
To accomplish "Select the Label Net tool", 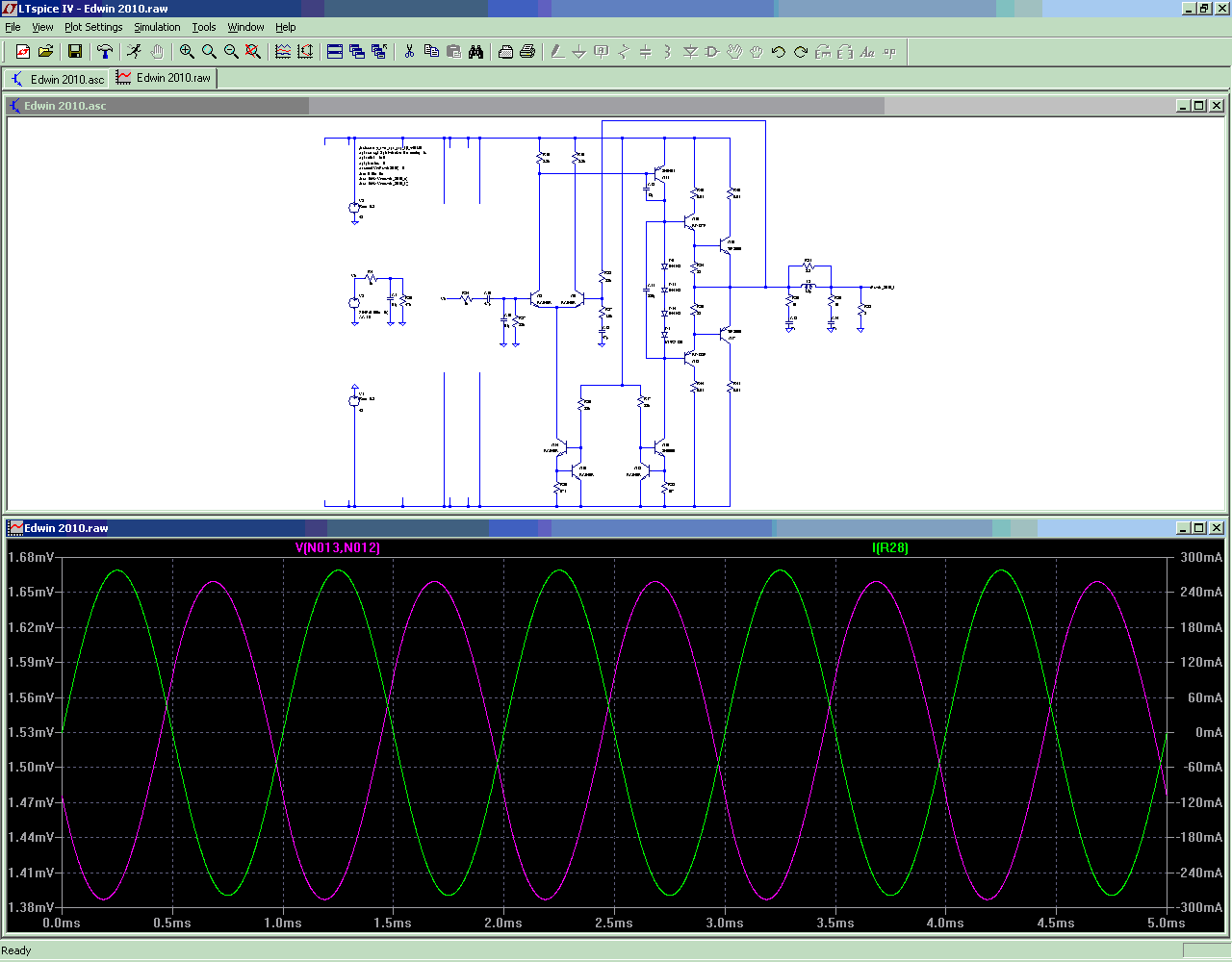I will (x=602, y=52).
